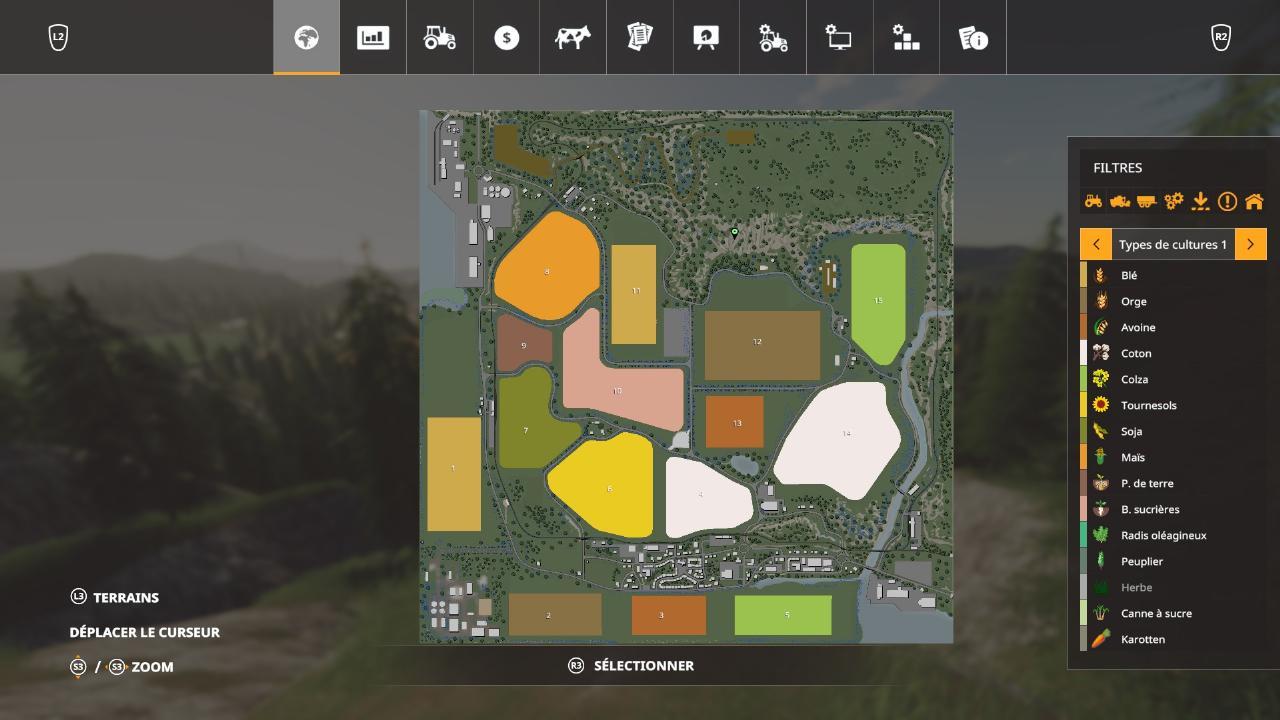Viewport: 1280px width, 720px height.
Task: Open the contracts papers tab
Action: click(640, 38)
